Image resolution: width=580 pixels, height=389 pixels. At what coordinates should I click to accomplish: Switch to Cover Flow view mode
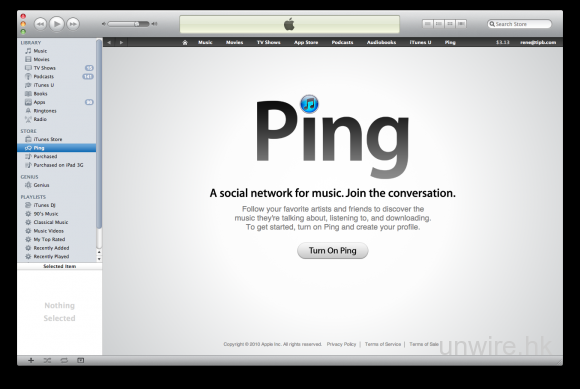click(x=461, y=24)
